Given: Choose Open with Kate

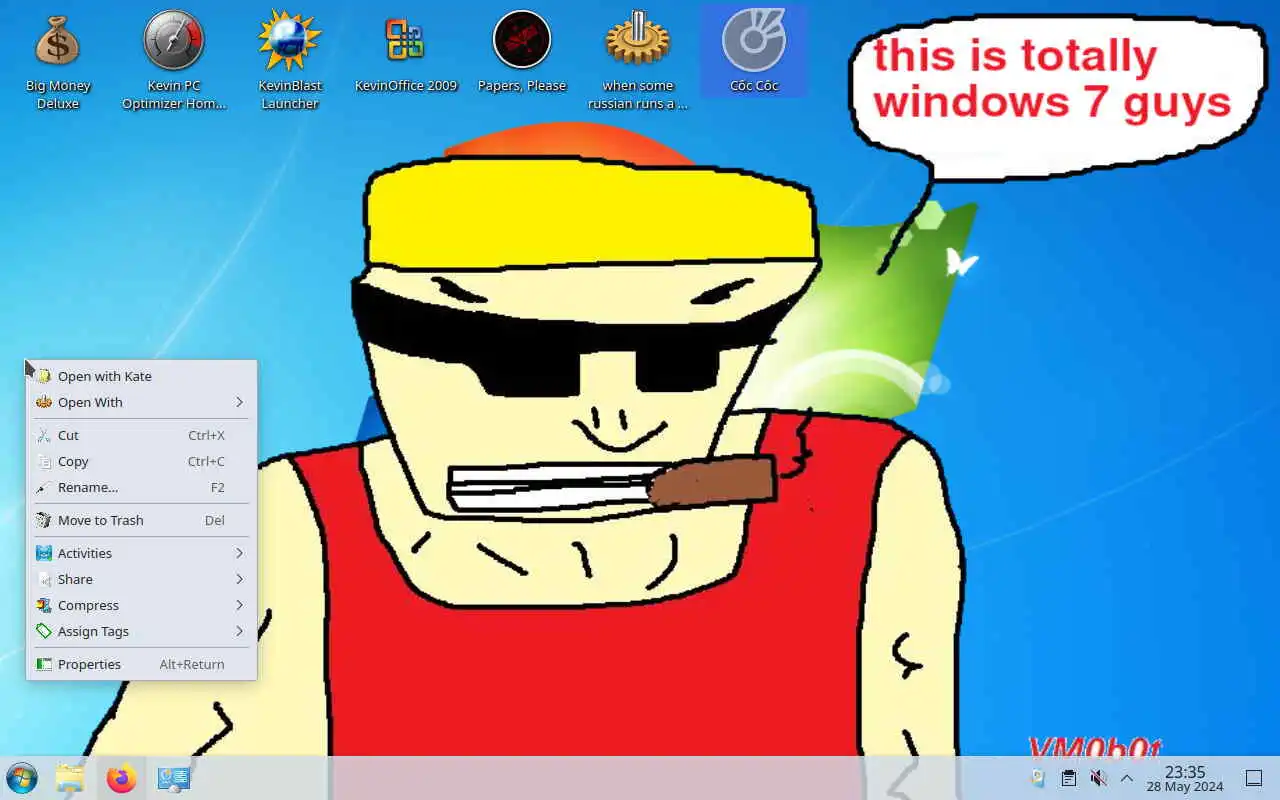Looking at the screenshot, I should [141, 376].
